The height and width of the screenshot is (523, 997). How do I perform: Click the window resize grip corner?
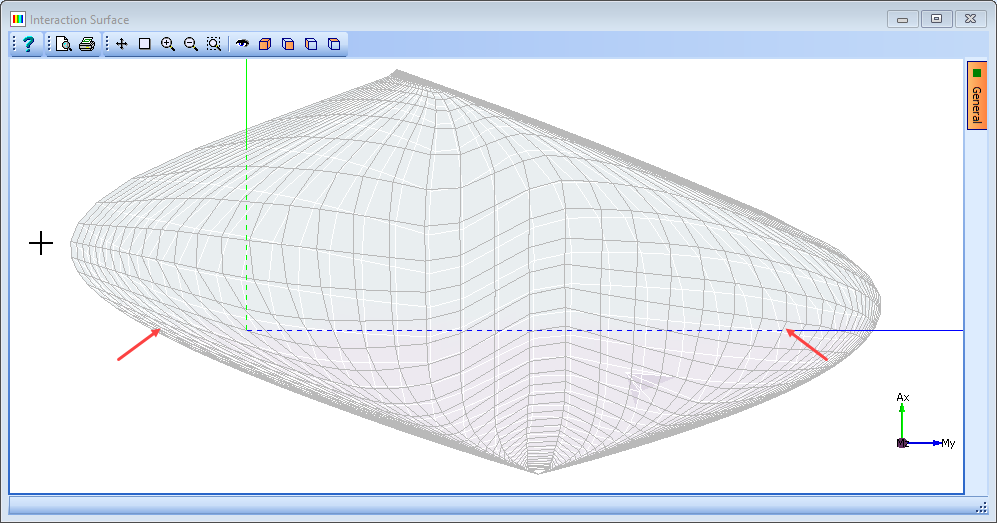(x=981, y=506)
